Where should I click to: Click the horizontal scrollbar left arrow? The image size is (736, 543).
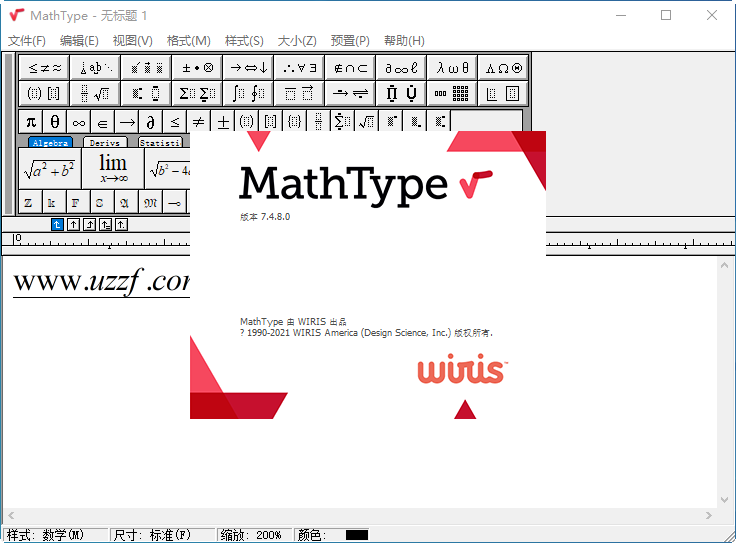click(x=11, y=515)
